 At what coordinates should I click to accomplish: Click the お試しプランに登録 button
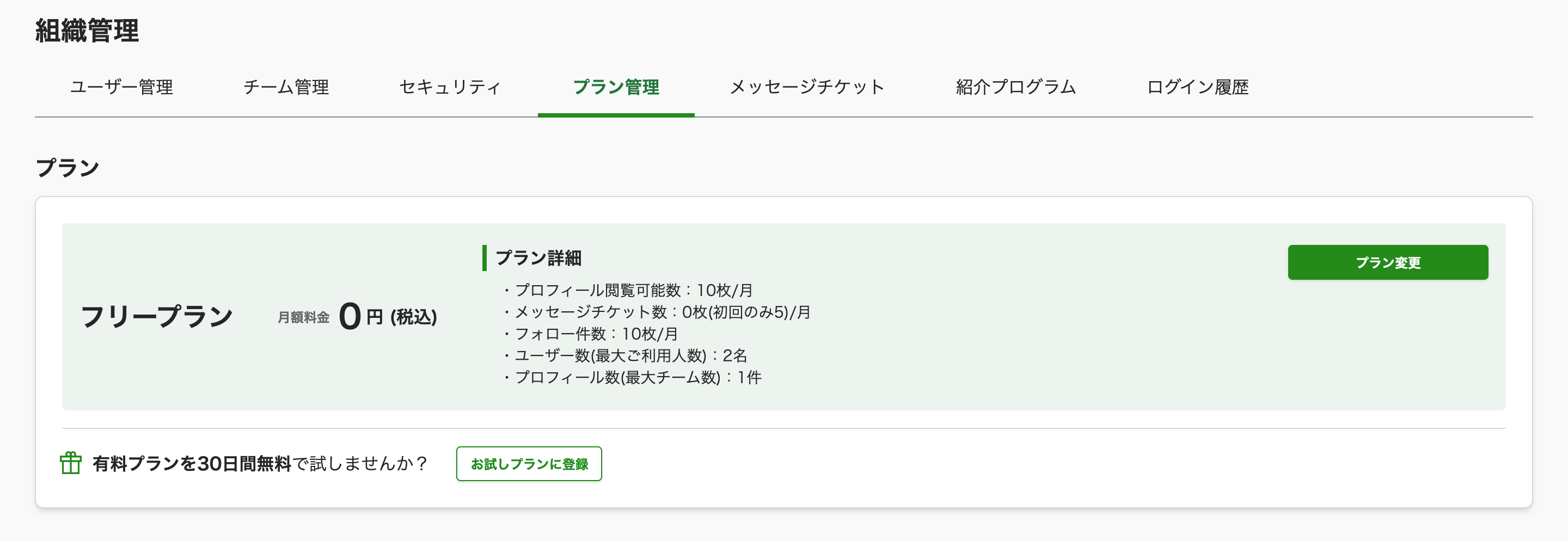(528, 464)
